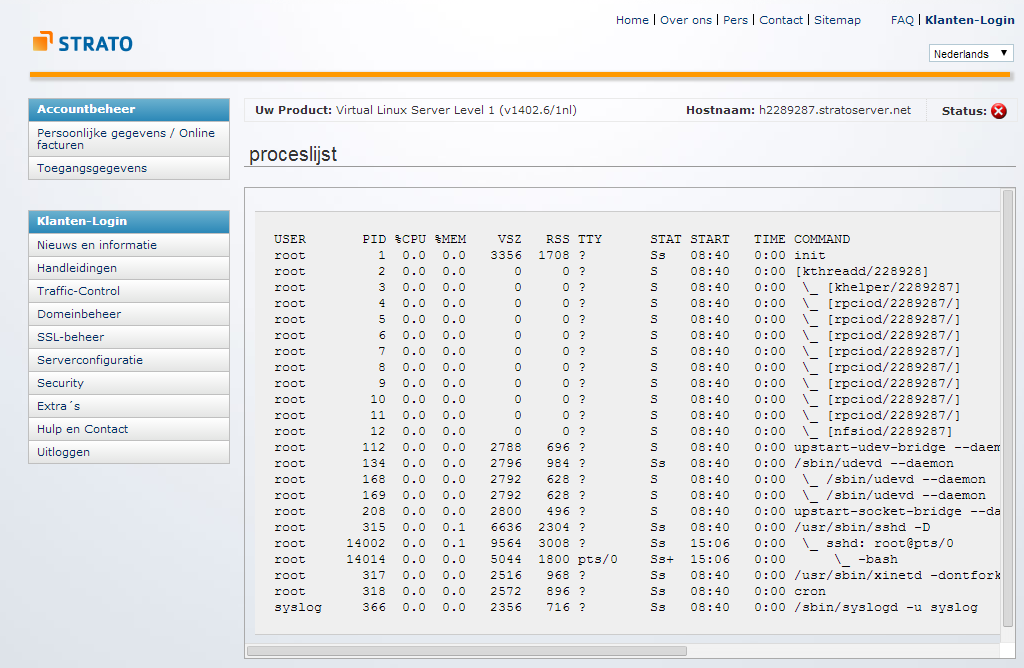Go to the Over ons page

tap(686, 20)
